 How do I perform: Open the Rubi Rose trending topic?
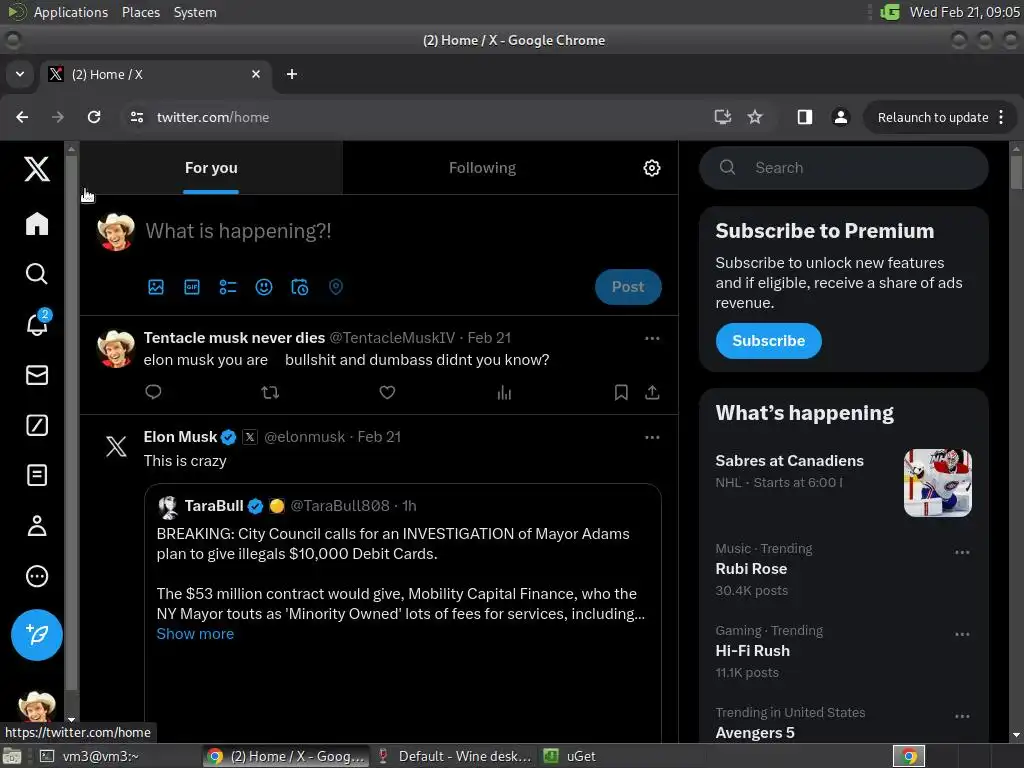click(751, 569)
